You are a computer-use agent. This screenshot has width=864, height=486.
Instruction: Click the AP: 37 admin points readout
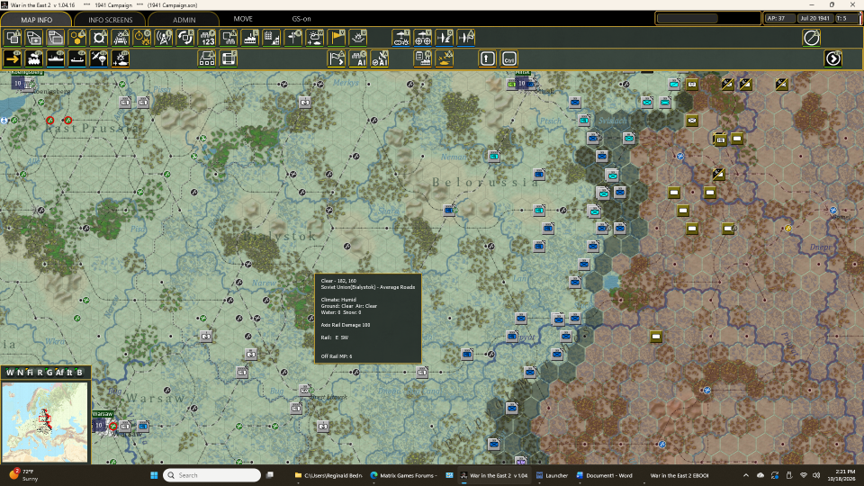pyautogui.click(x=779, y=18)
